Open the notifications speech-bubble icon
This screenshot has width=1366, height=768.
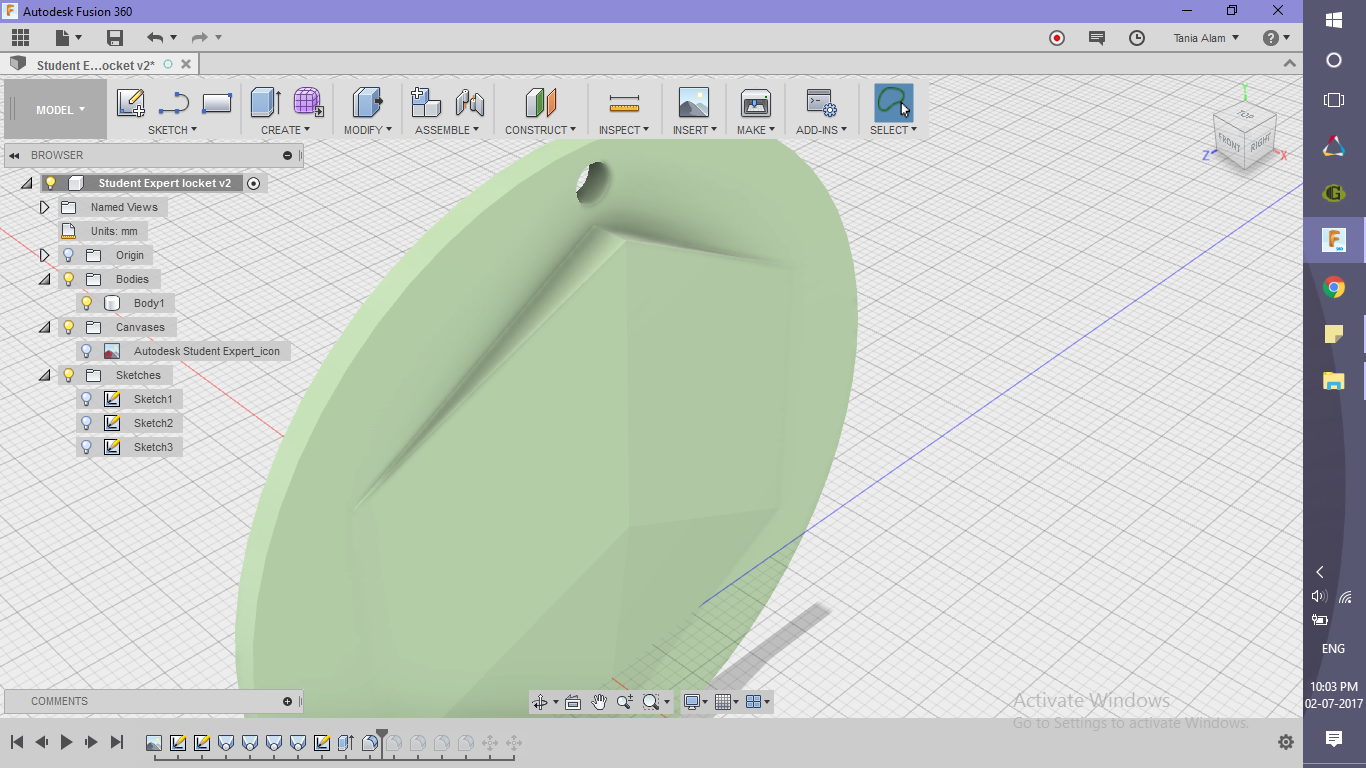click(x=1097, y=38)
